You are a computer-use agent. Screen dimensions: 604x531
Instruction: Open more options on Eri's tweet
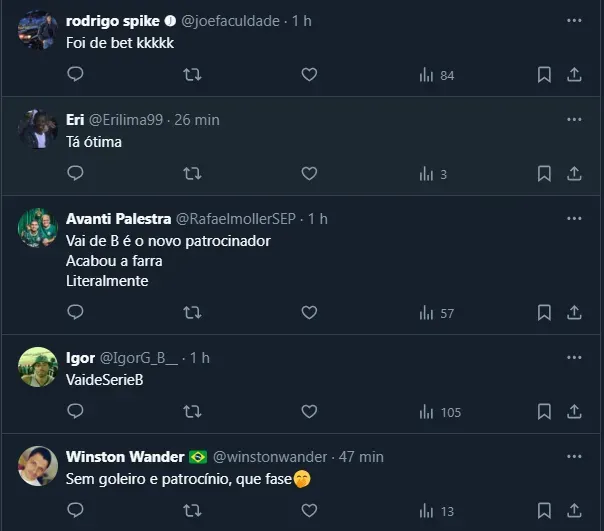574,120
